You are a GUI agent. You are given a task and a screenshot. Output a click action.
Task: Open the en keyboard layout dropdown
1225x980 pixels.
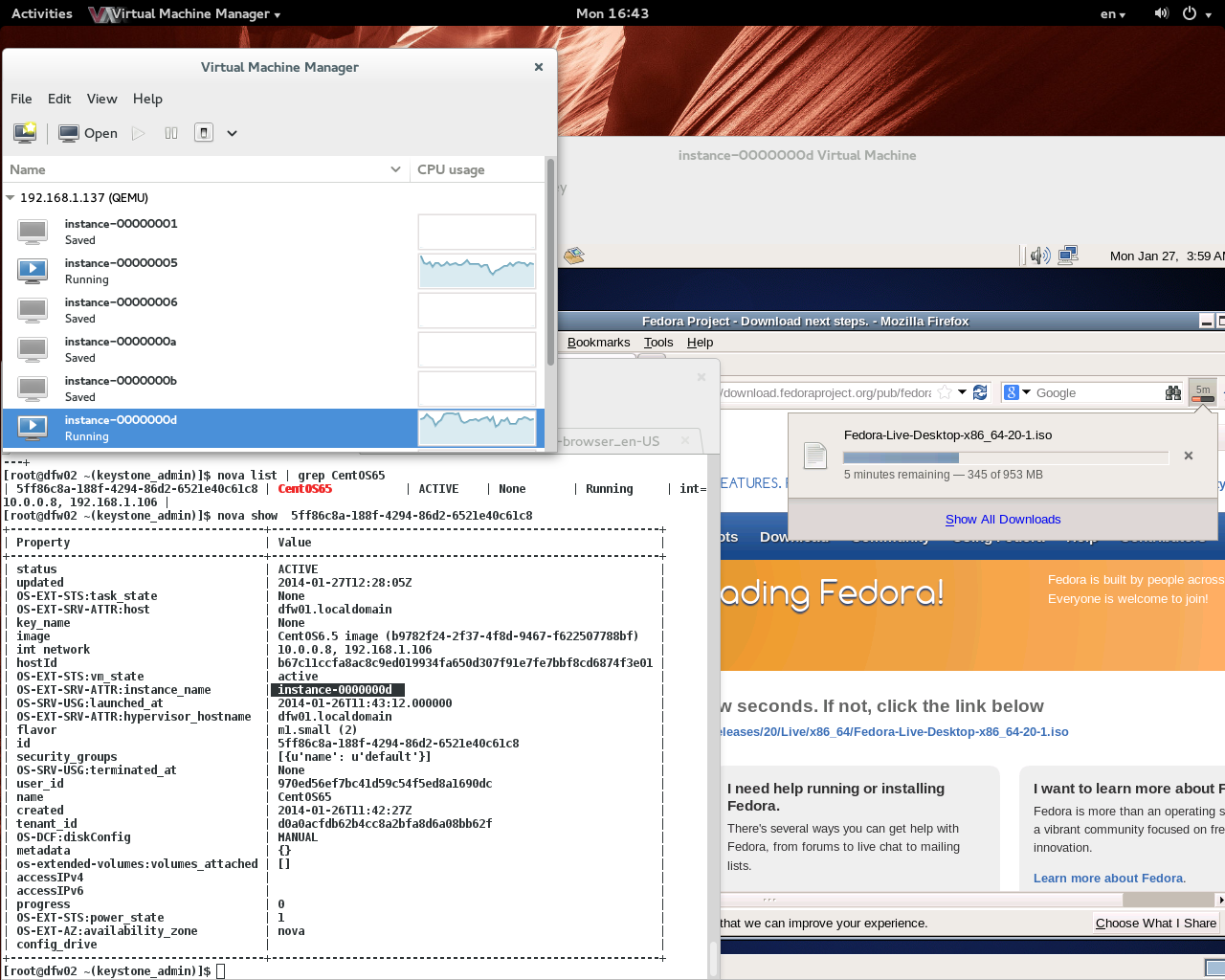click(1113, 13)
